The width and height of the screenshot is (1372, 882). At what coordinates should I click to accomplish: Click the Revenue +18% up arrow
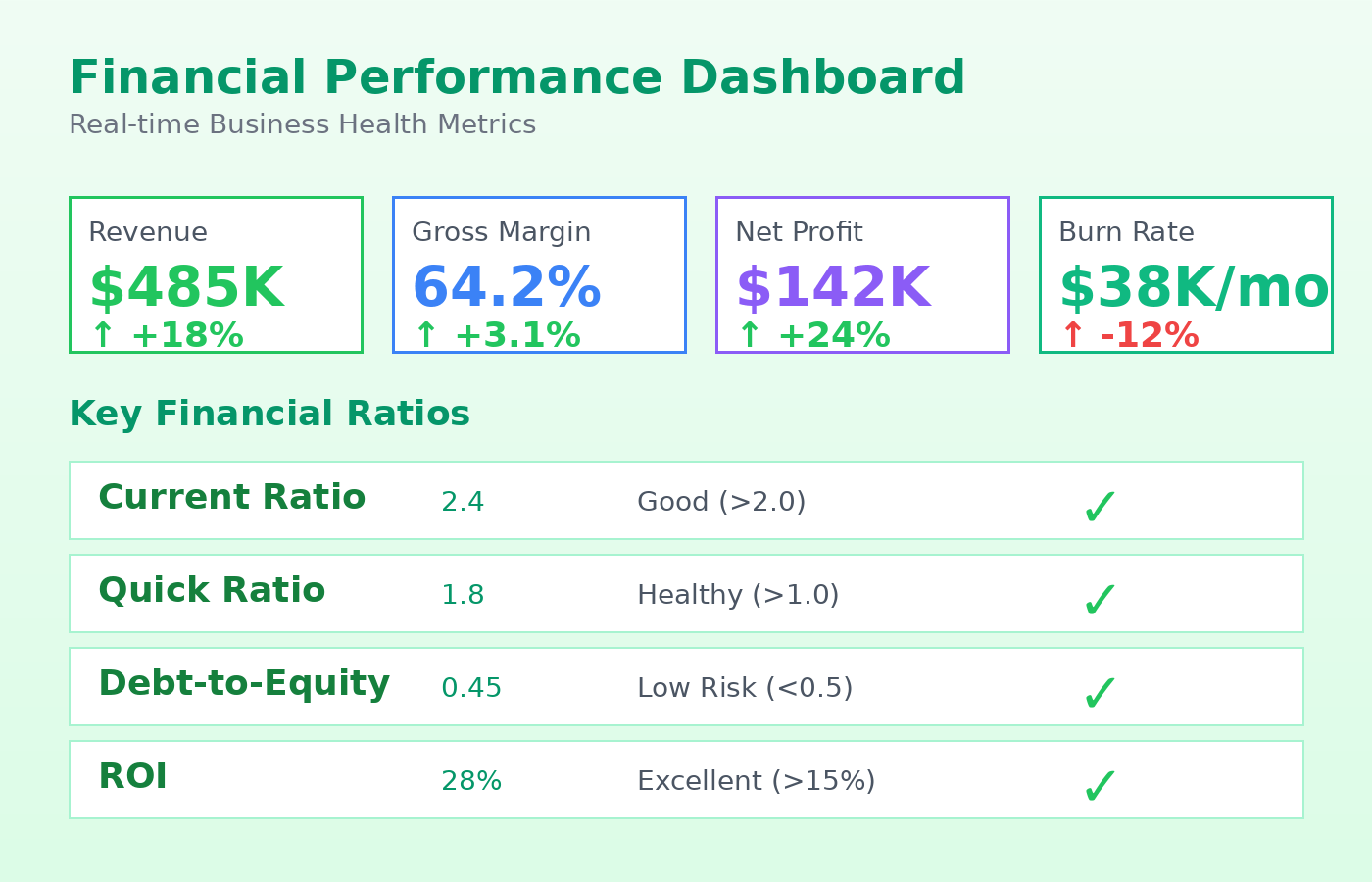(x=102, y=336)
